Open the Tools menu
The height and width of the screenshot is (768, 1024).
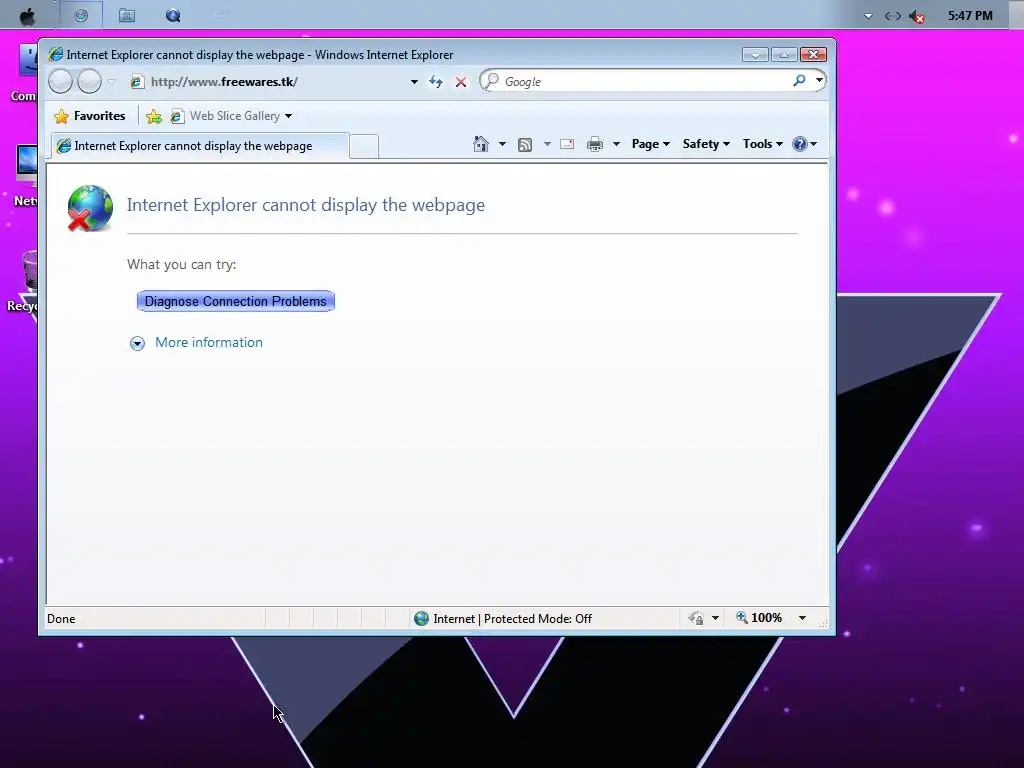[x=762, y=144]
